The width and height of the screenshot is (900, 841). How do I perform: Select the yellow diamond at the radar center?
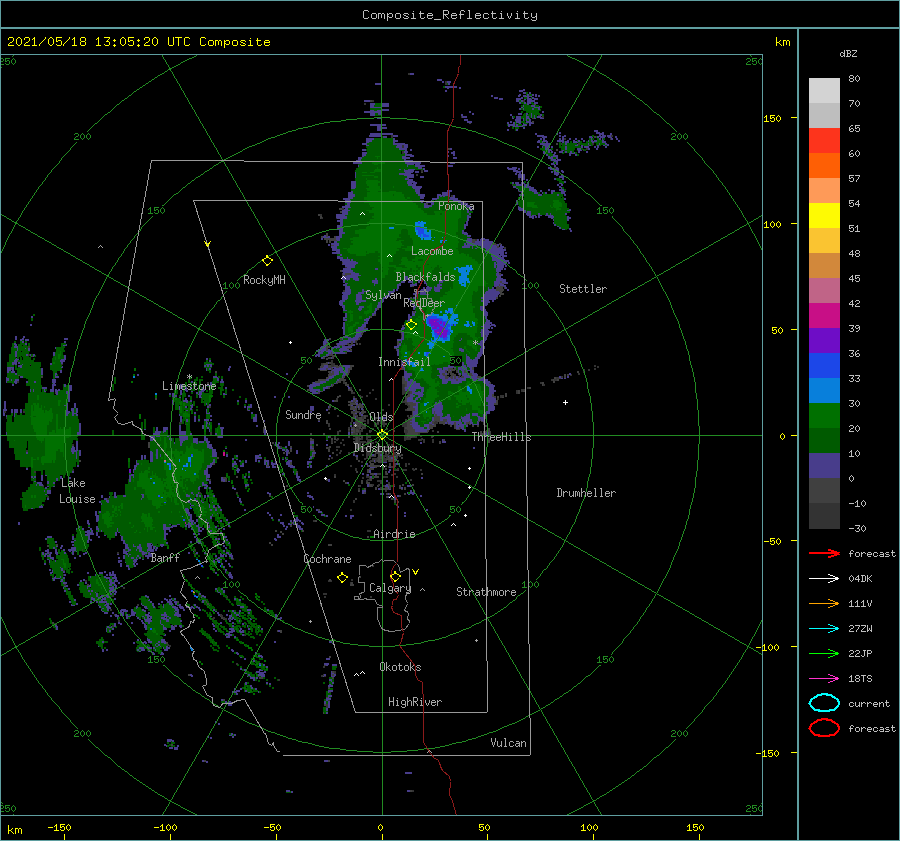click(x=382, y=435)
